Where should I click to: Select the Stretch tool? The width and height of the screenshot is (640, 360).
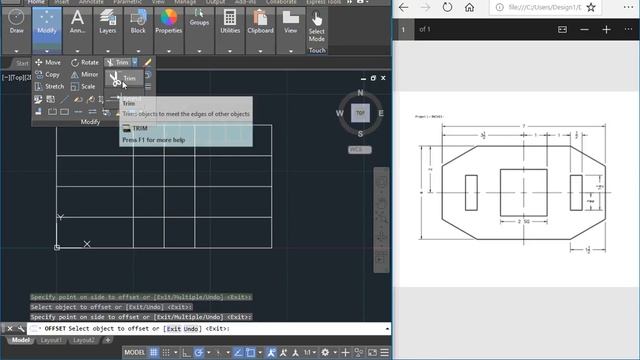click(x=49, y=87)
